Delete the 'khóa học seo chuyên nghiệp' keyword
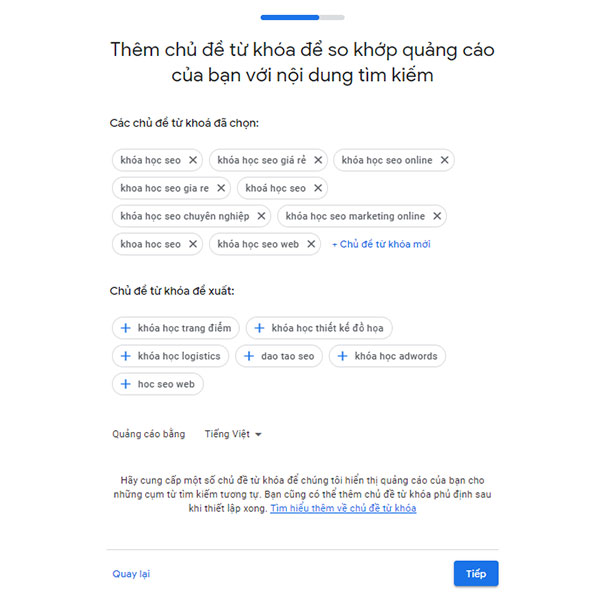The height and width of the screenshot is (600, 600). click(261, 216)
